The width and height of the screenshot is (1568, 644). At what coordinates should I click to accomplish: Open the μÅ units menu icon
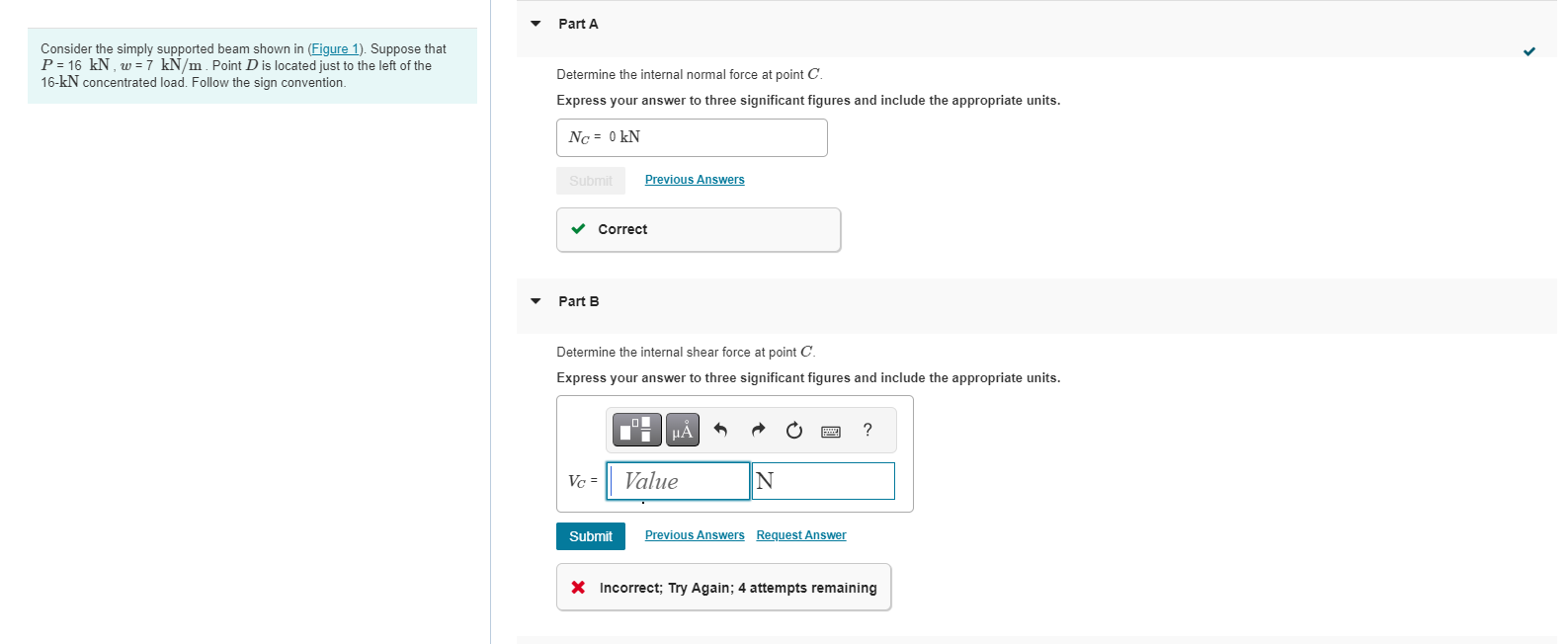pos(682,430)
